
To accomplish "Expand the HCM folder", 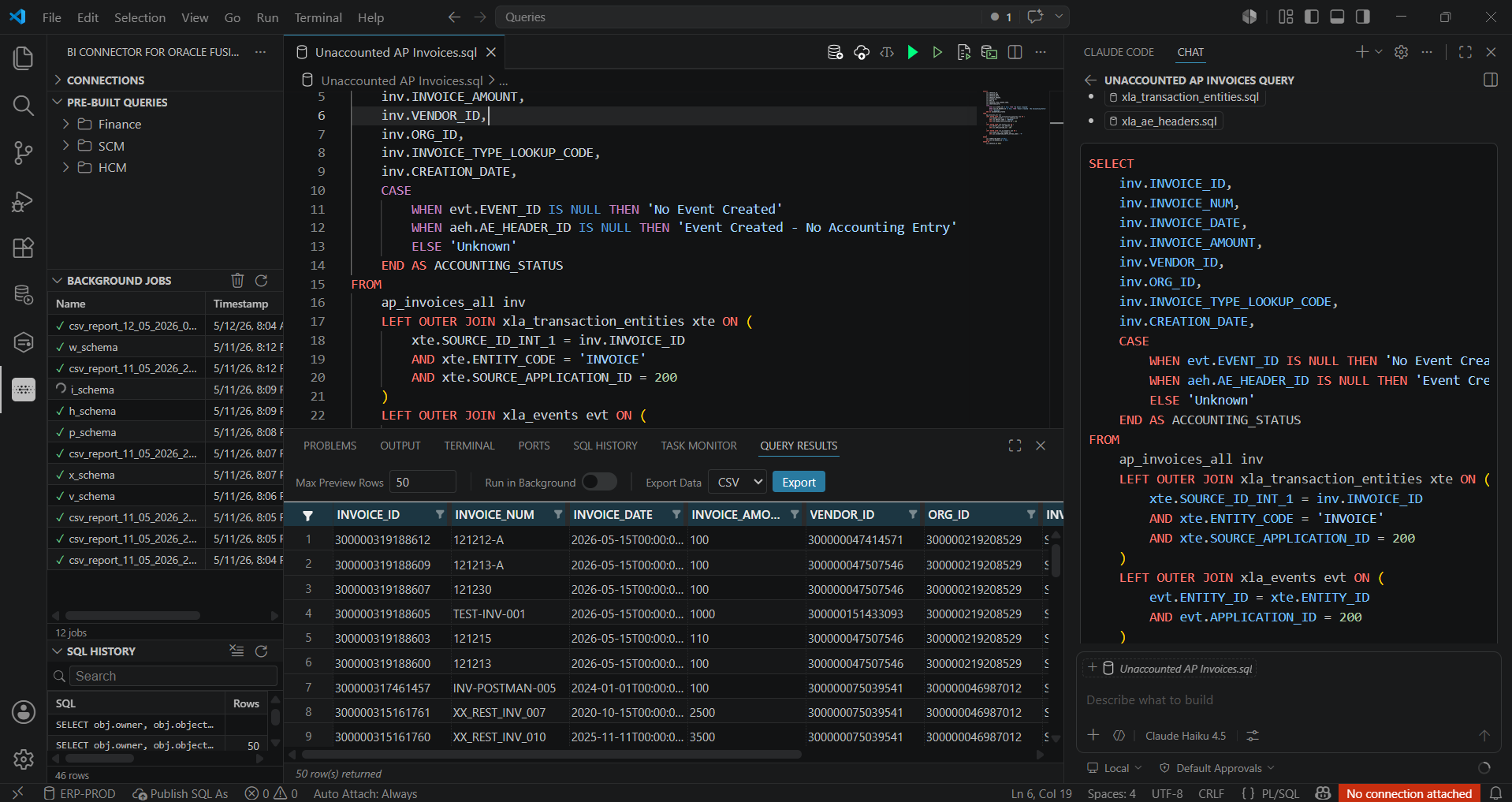I will [112, 167].
